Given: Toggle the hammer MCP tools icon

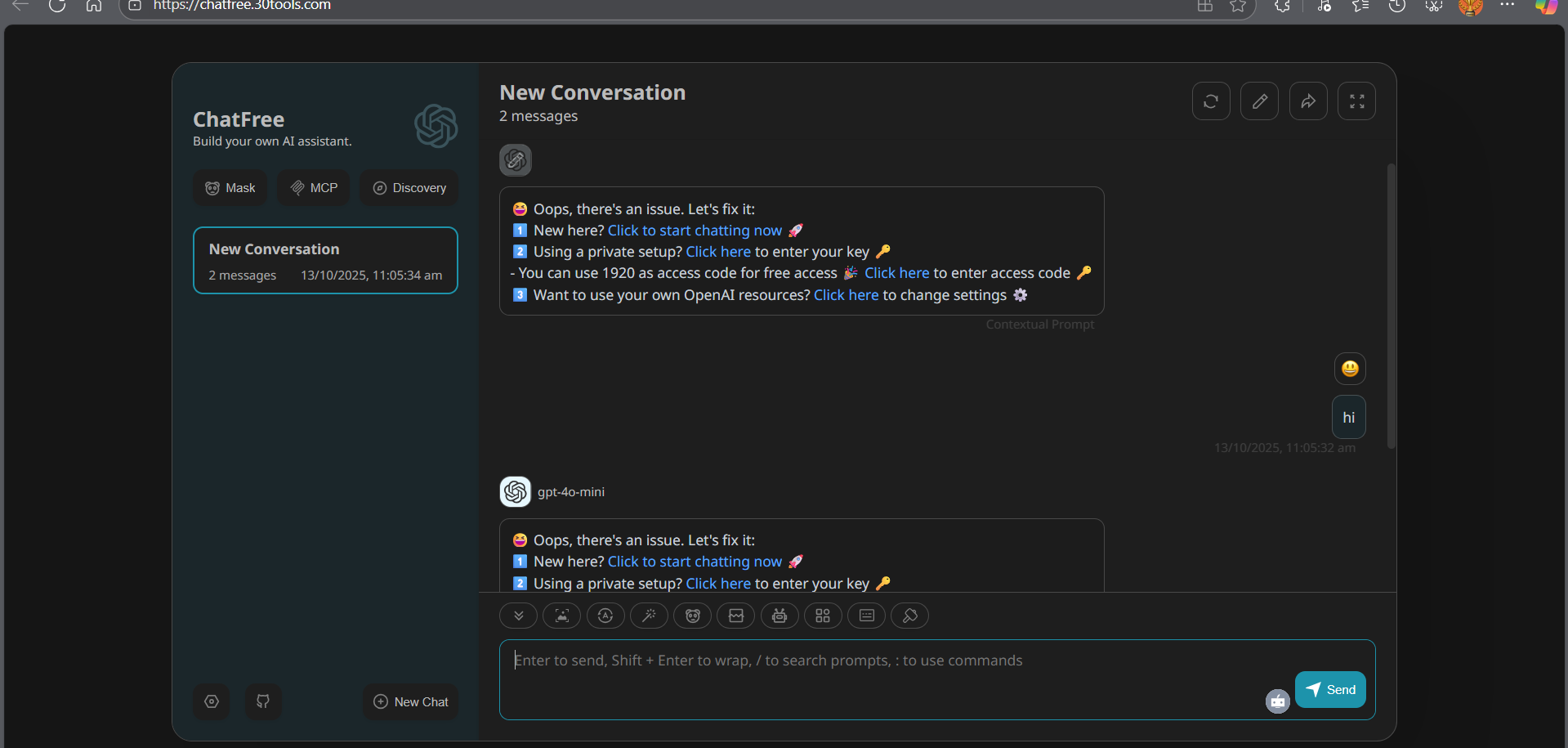Looking at the screenshot, I should [x=910, y=616].
